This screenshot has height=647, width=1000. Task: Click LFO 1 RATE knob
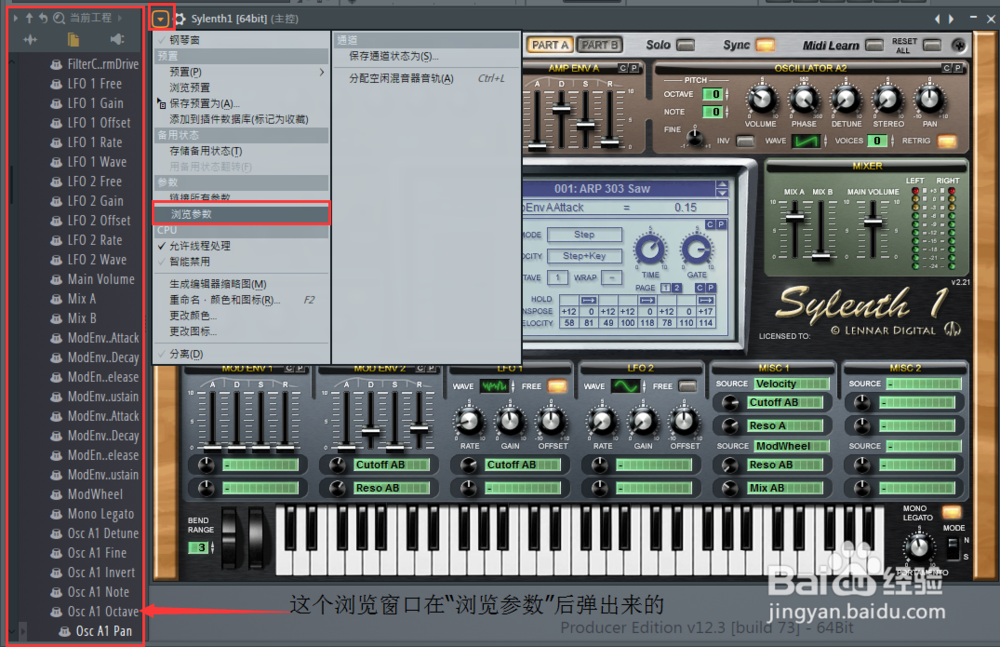point(469,421)
